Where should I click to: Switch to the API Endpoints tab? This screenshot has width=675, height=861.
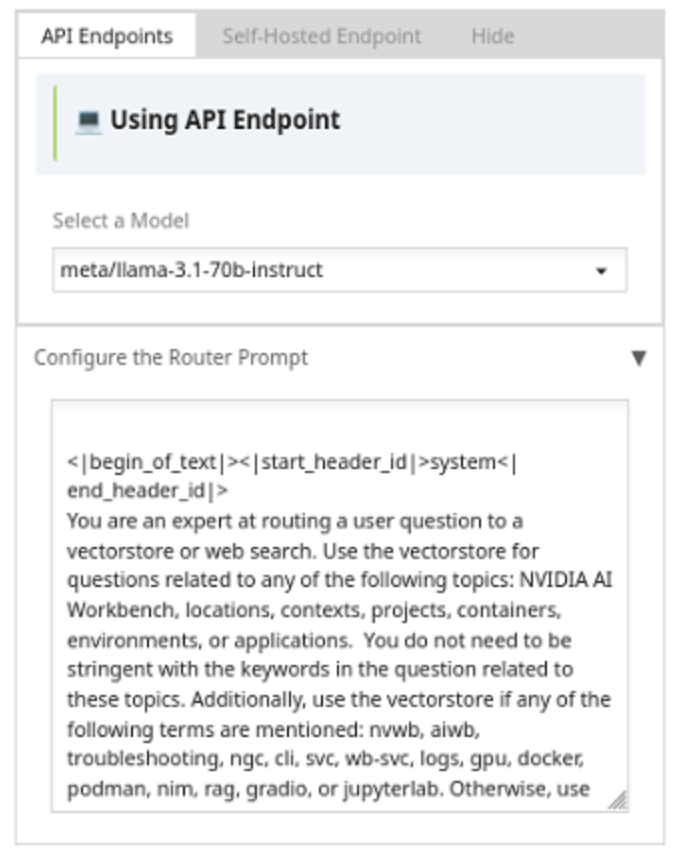pos(107,37)
